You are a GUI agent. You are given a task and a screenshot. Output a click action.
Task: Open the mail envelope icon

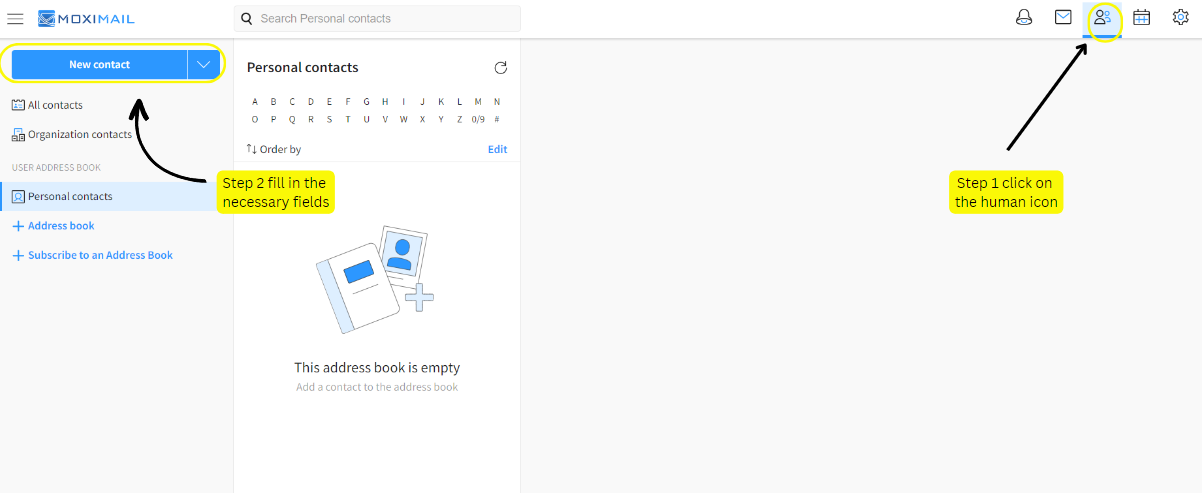pos(1063,18)
